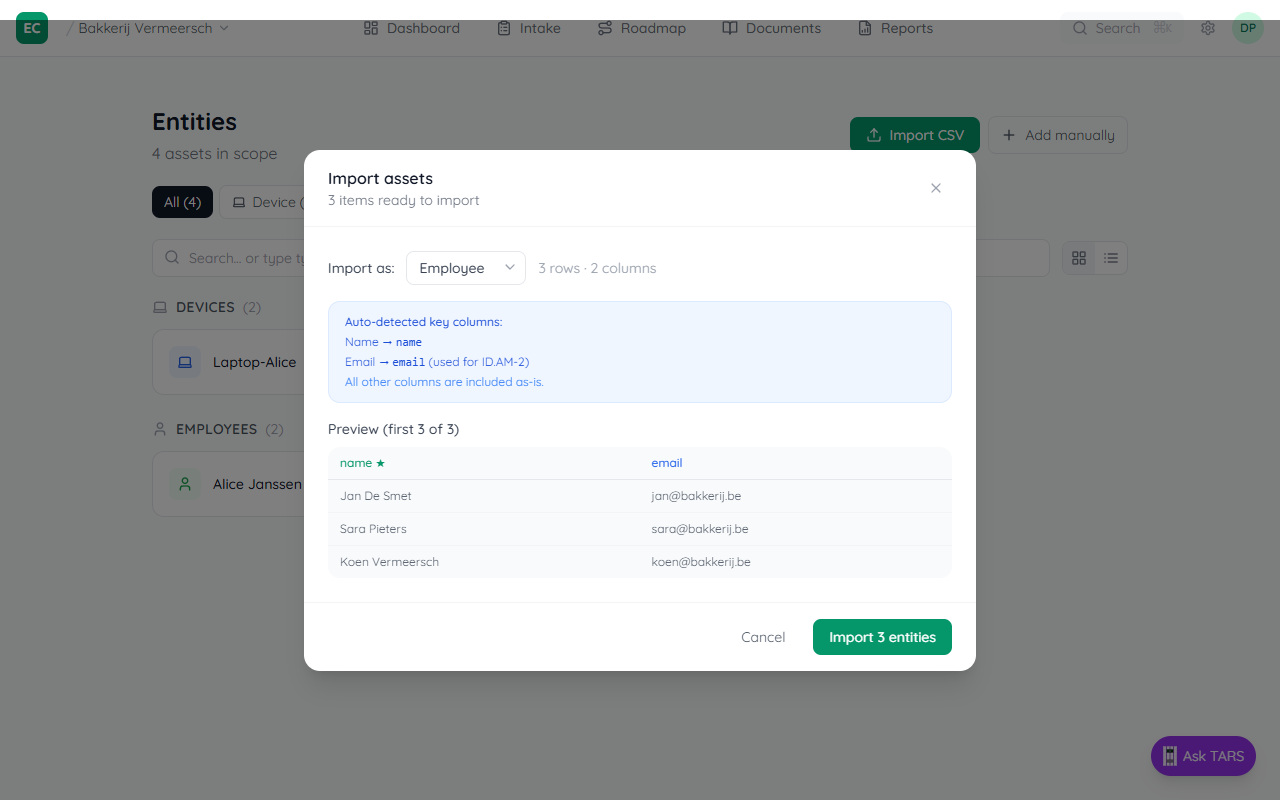Go to the Intake page
The height and width of the screenshot is (800, 1280).
(x=529, y=28)
